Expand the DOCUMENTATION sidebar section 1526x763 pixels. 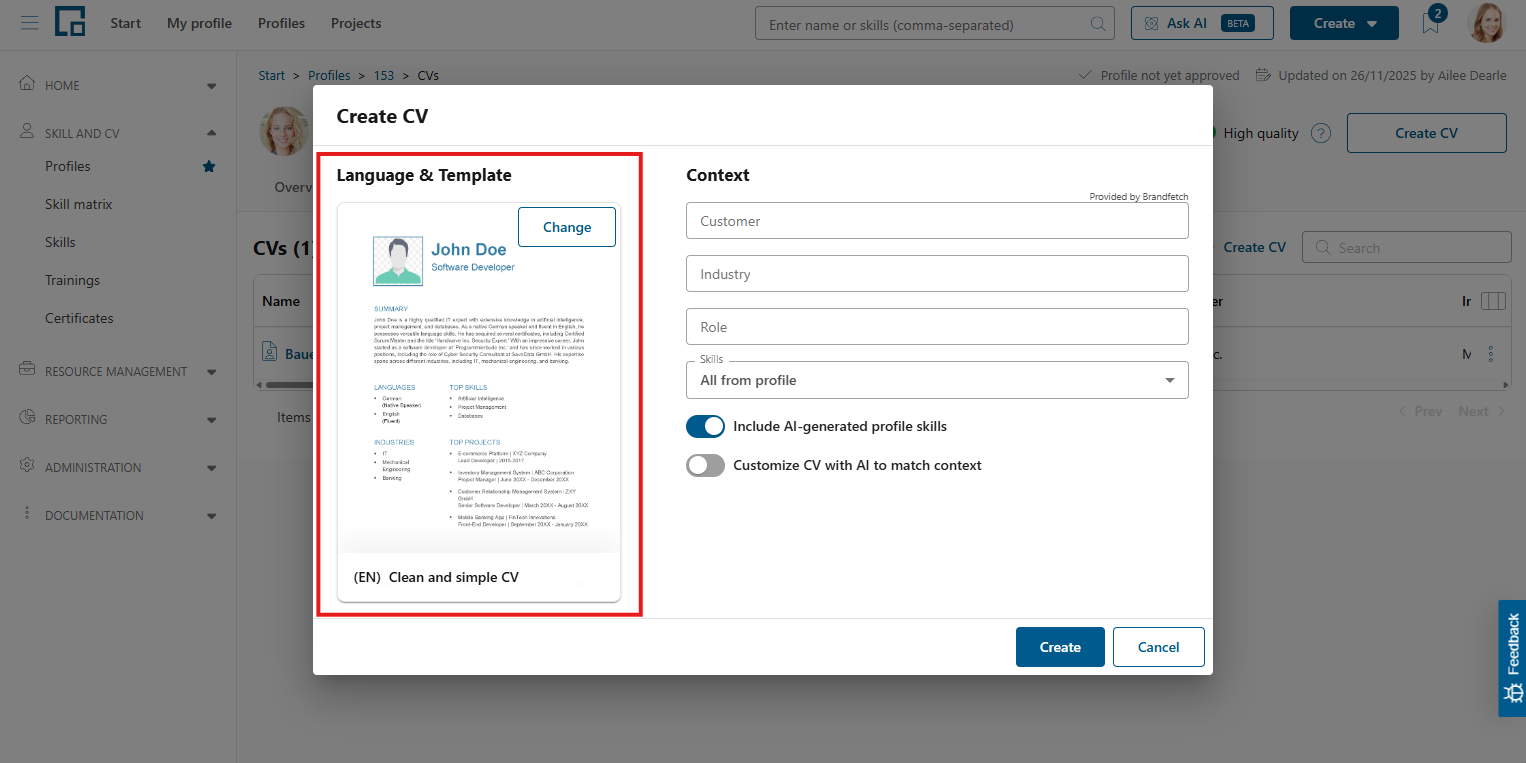coord(211,516)
